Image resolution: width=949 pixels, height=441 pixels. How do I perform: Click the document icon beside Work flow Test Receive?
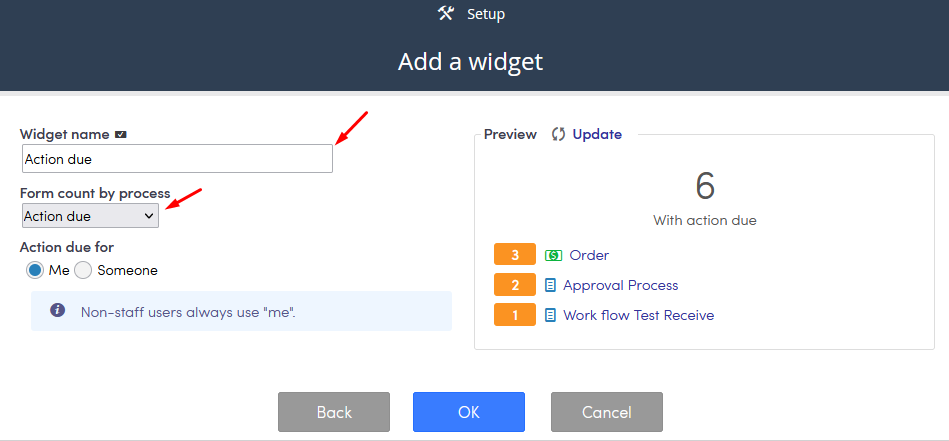[550, 315]
